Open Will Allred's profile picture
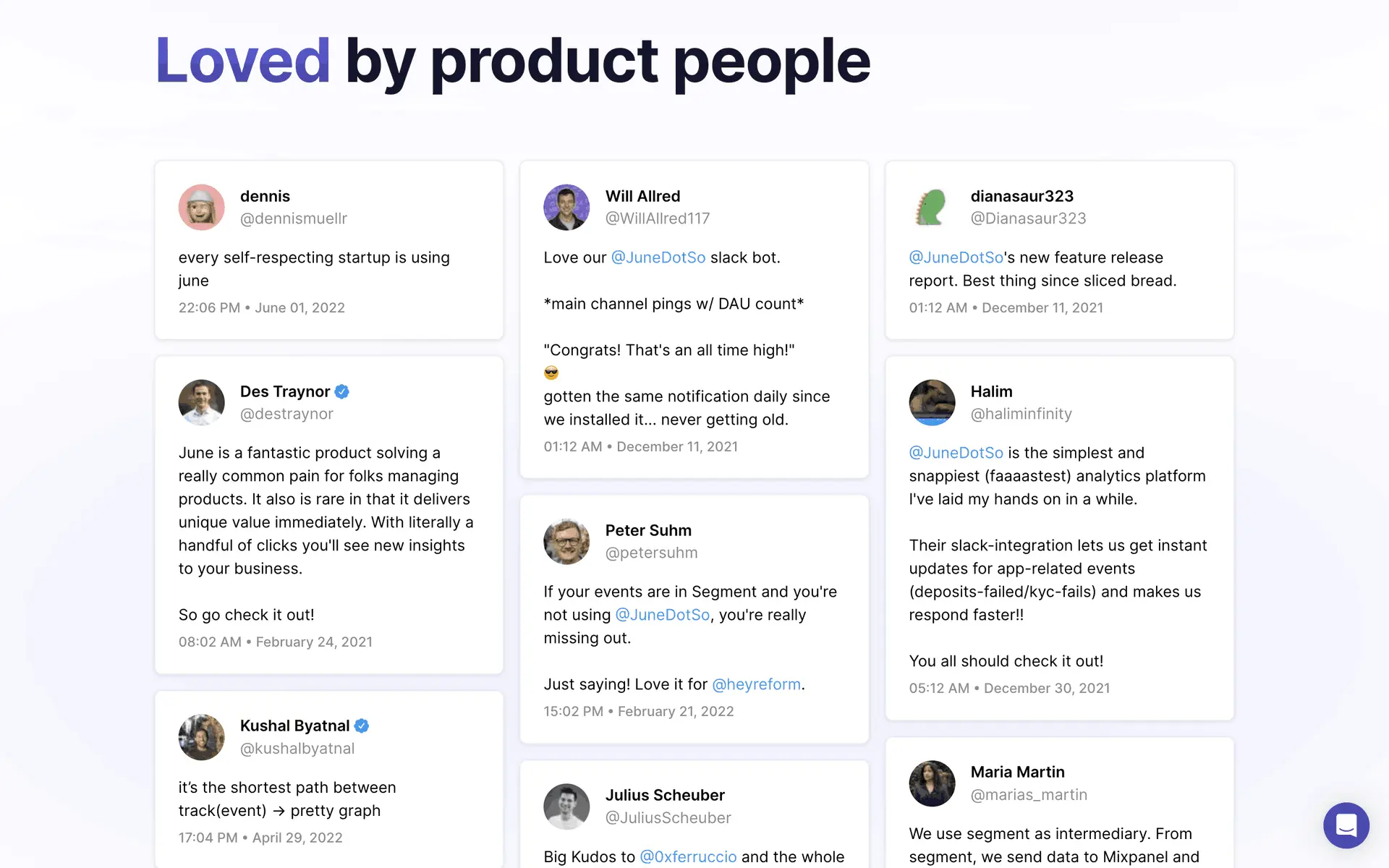 [566, 208]
